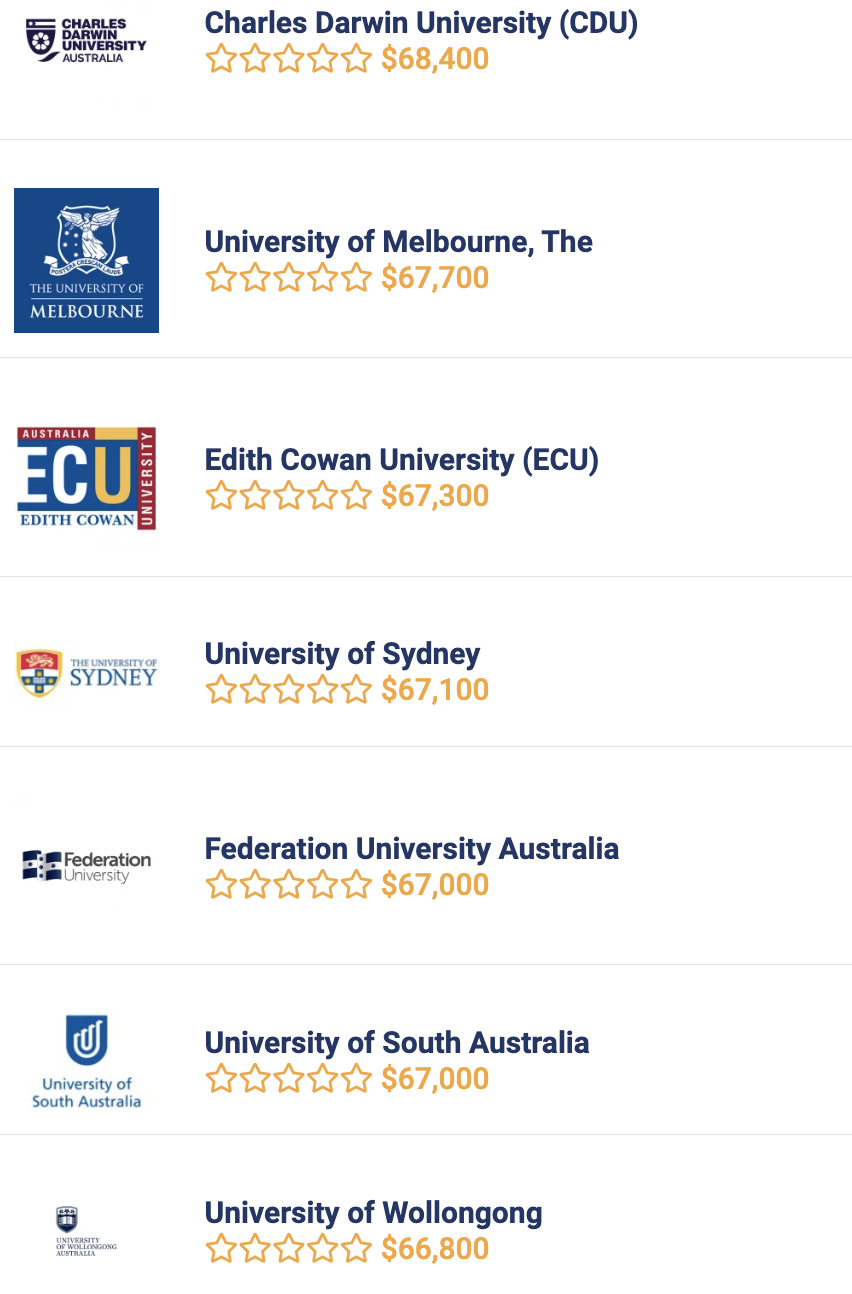Visit Federation University Australia title link

[411, 848]
